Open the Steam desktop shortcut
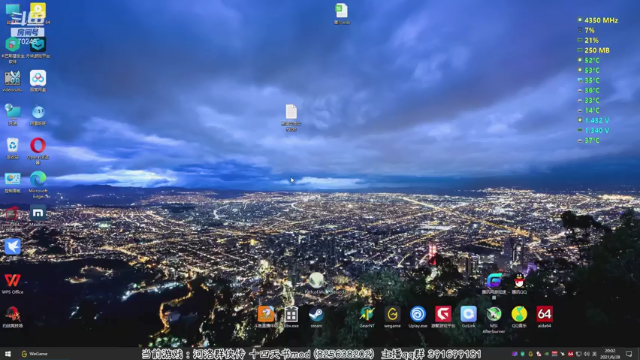The width and height of the screenshot is (640, 360). (x=316, y=316)
